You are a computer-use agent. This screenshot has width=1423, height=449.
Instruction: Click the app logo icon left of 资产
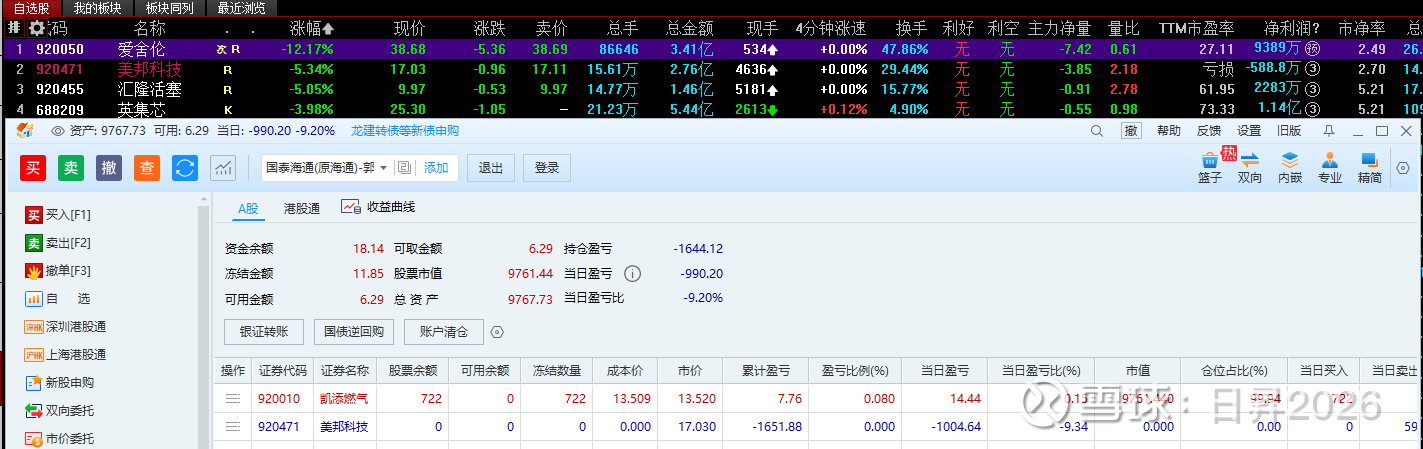[x=26, y=131]
